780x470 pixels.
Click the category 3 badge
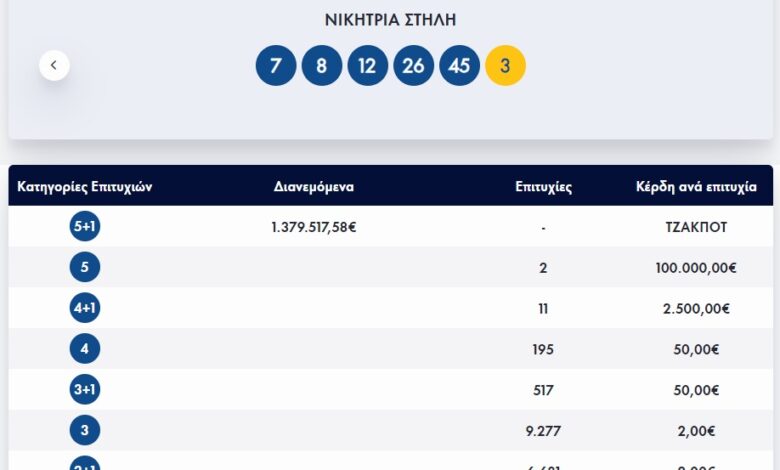(x=85, y=430)
